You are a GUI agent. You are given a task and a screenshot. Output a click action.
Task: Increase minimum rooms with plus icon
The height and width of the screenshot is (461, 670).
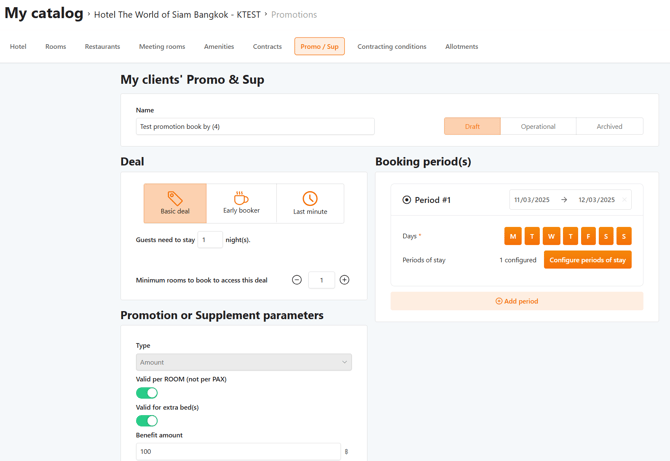point(345,280)
